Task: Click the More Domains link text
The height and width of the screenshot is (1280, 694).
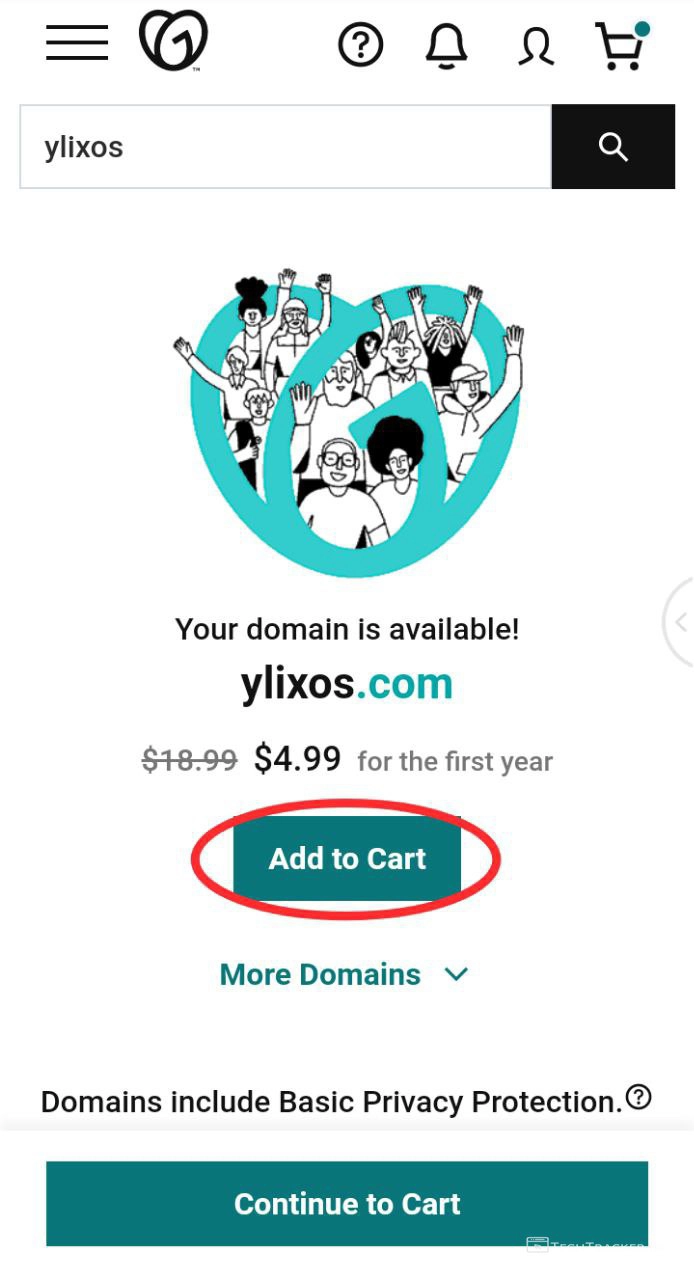Action: [x=320, y=975]
